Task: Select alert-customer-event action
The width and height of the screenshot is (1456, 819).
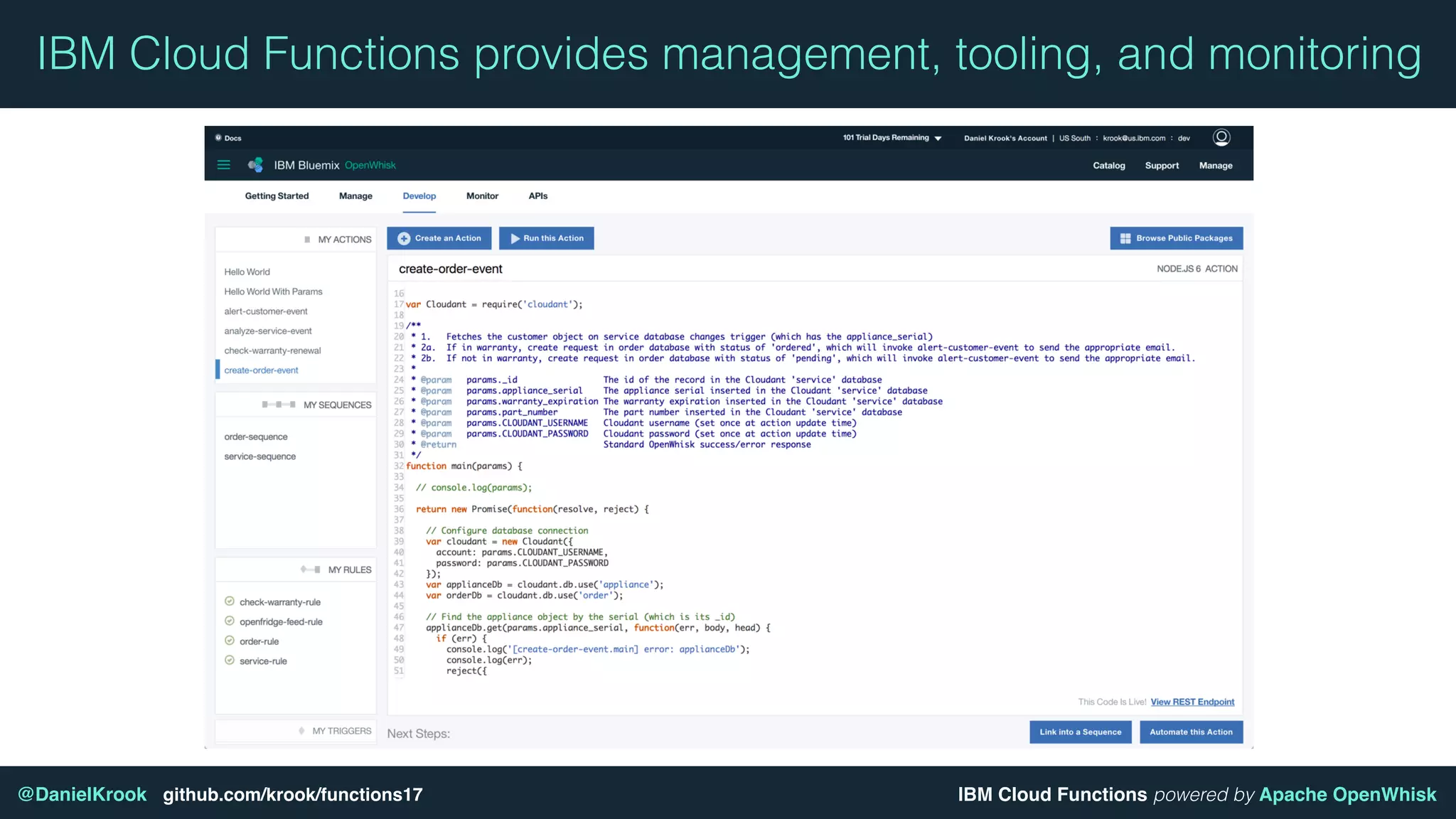Action: click(266, 311)
